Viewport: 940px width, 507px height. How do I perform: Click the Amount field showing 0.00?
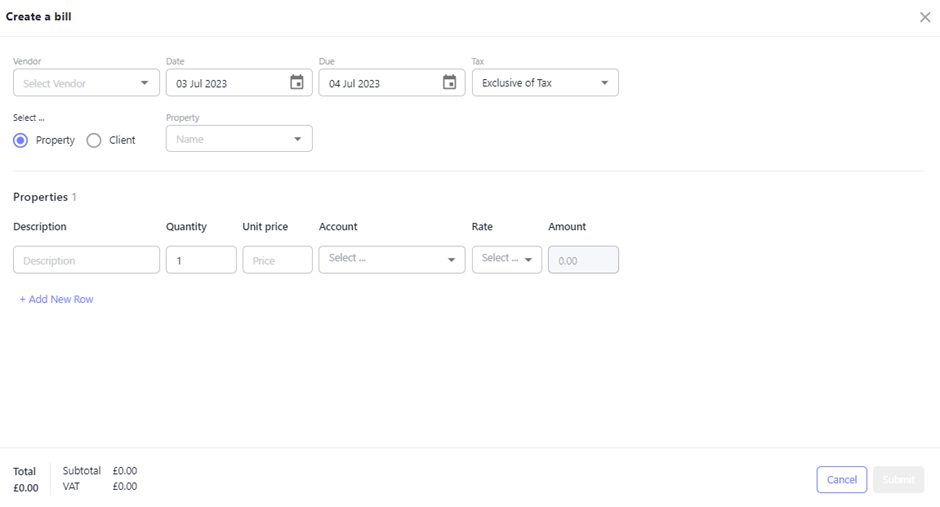click(x=583, y=260)
